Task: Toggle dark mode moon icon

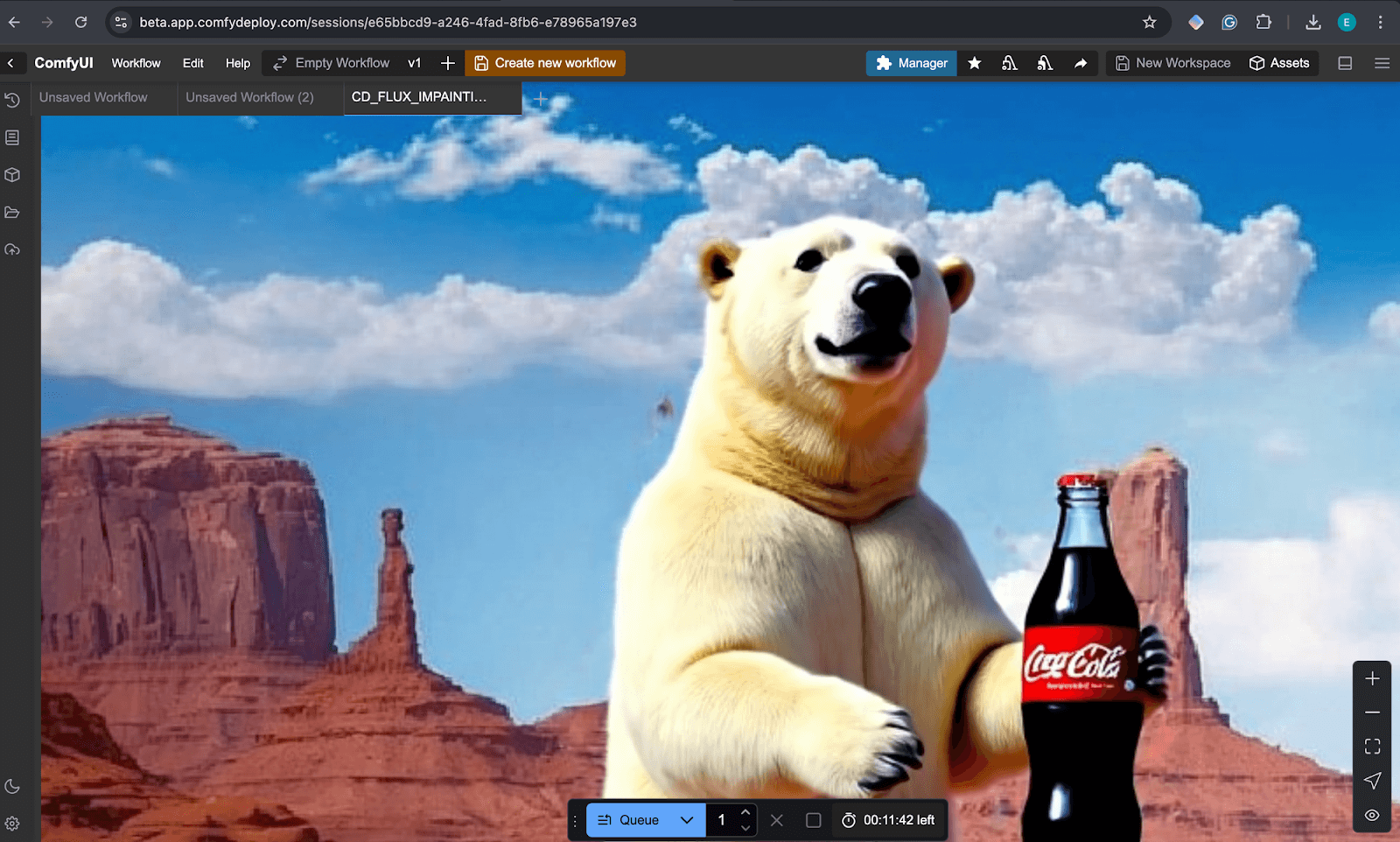Action: [12, 786]
